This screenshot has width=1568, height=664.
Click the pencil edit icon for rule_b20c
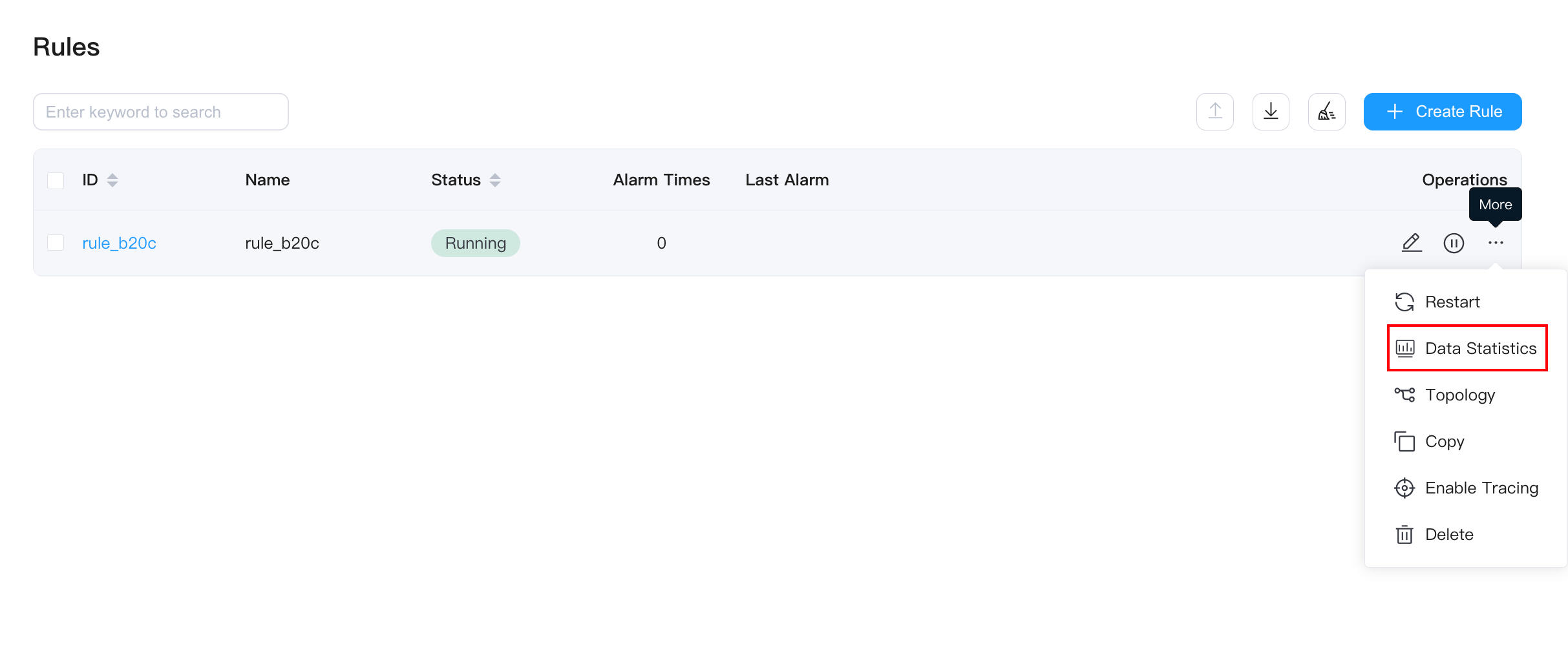pyautogui.click(x=1412, y=243)
